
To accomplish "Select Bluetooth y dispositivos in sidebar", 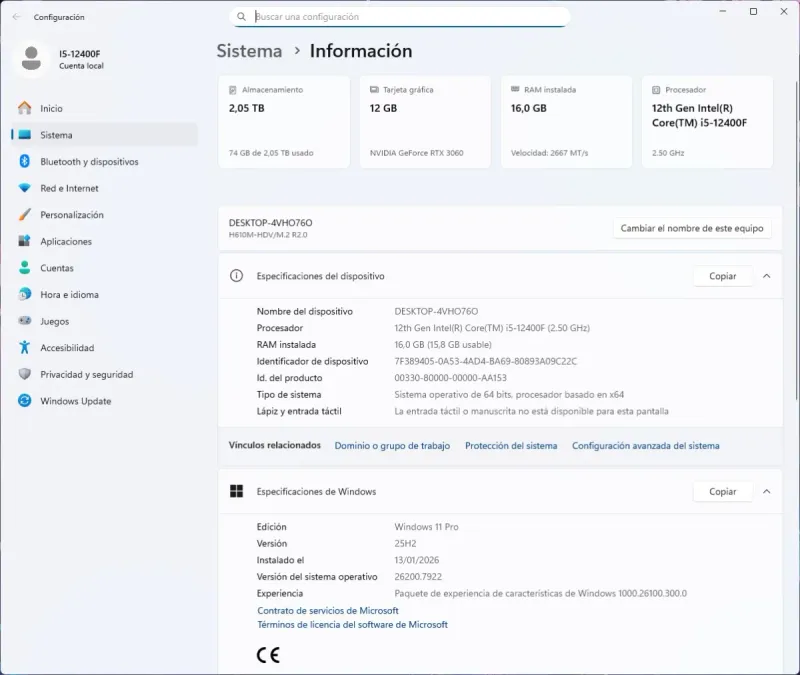I will [104, 161].
